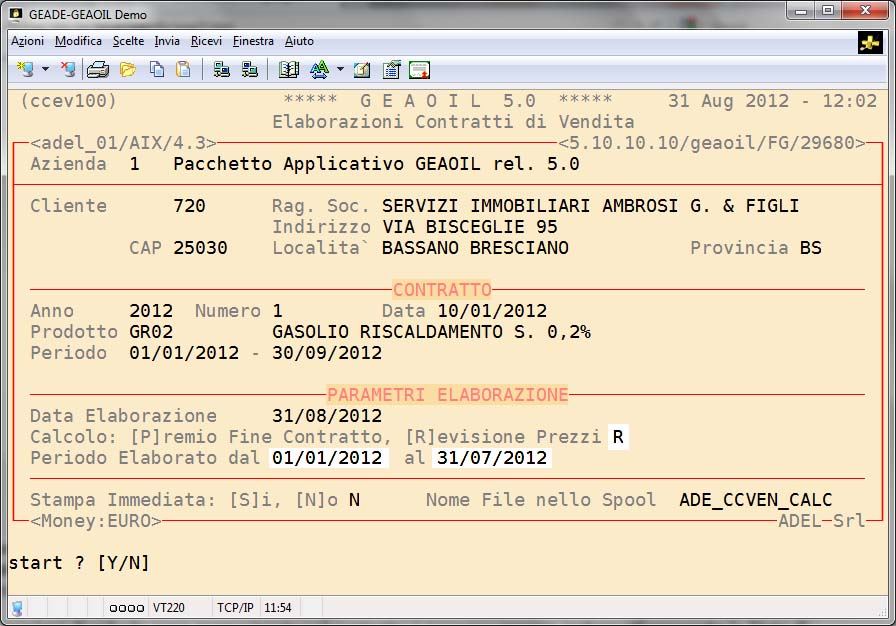Click the VT220 status bar indicator

168,608
